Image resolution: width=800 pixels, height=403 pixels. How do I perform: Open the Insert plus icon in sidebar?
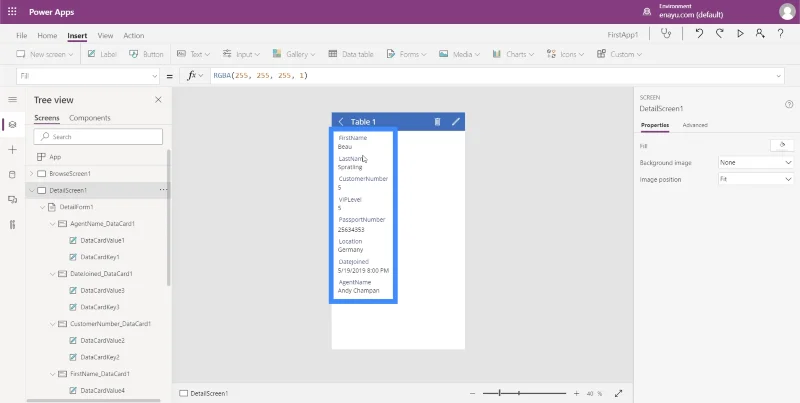(13, 149)
